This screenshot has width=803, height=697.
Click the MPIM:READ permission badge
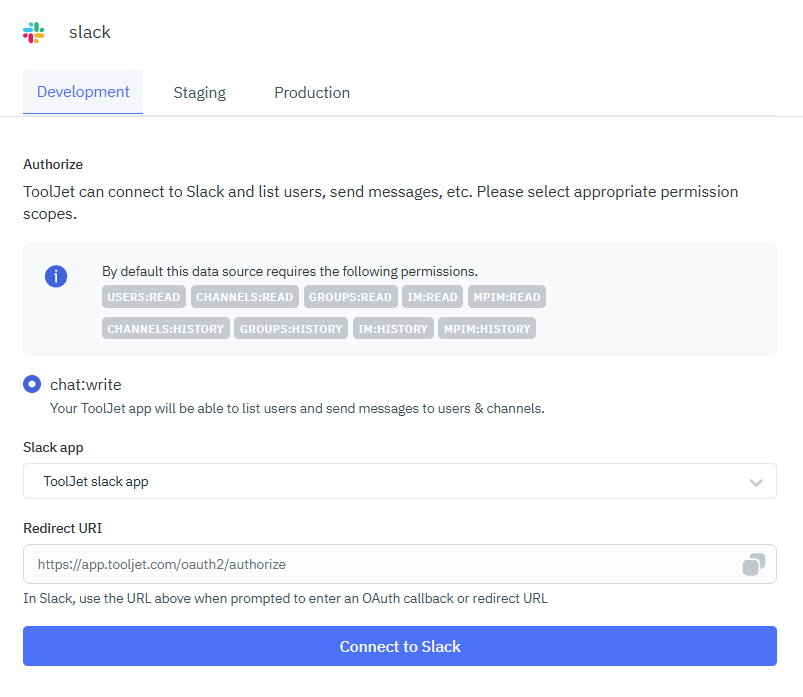507,296
